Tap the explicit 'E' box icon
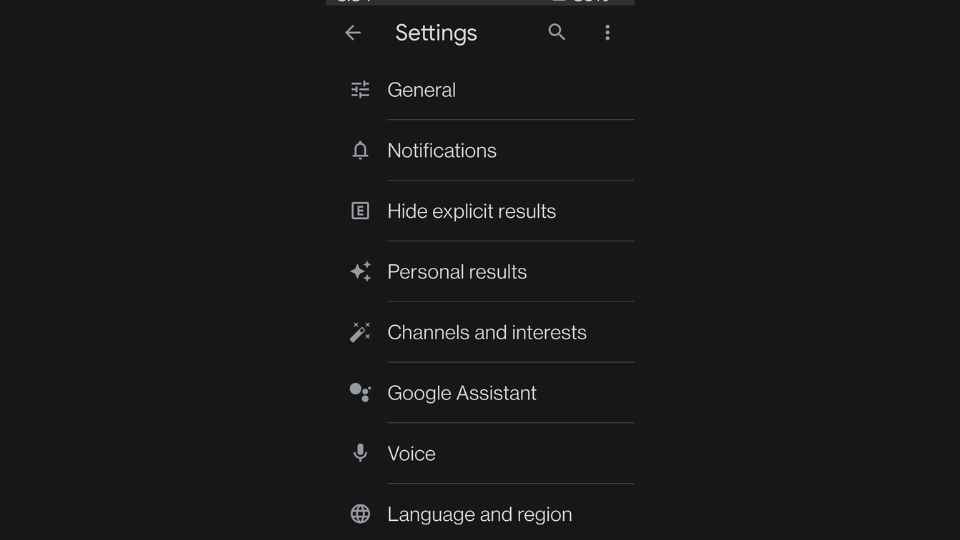The height and width of the screenshot is (540, 960). [x=360, y=211]
